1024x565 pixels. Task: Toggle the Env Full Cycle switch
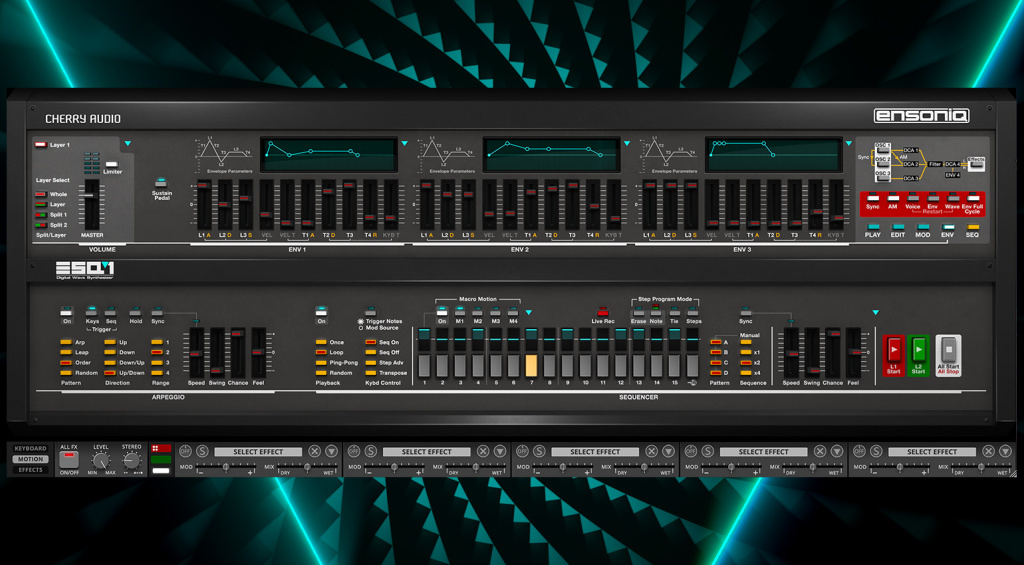coord(974,197)
